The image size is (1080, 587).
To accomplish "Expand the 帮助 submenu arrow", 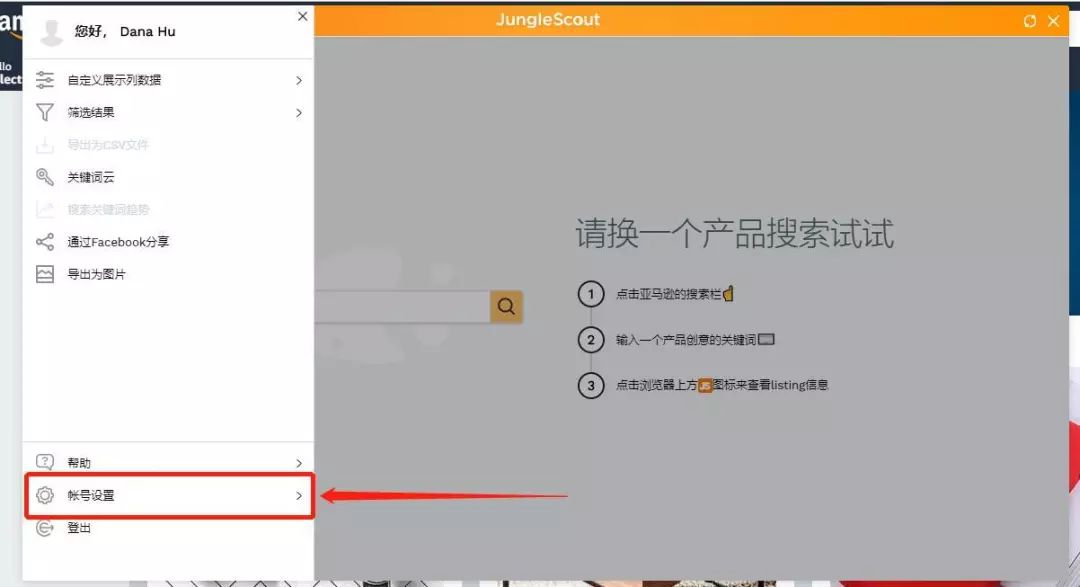I will click(x=299, y=463).
